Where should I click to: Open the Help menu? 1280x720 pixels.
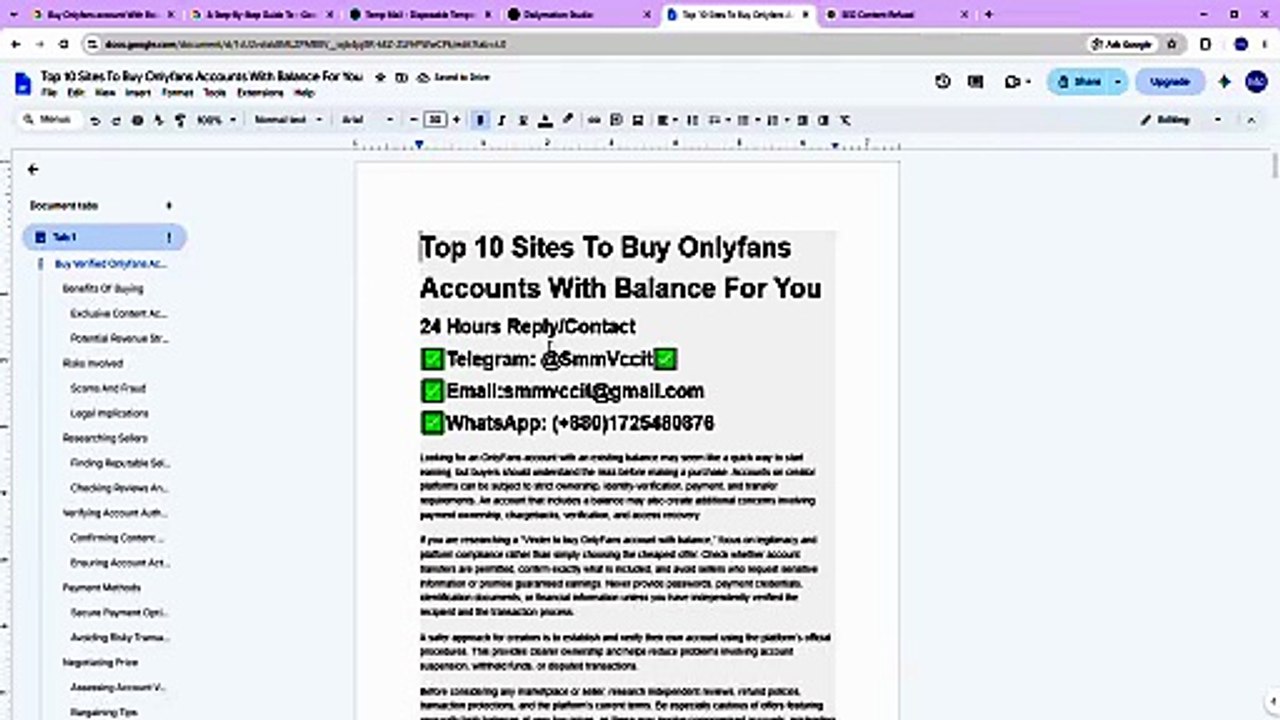[x=305, y=93]
